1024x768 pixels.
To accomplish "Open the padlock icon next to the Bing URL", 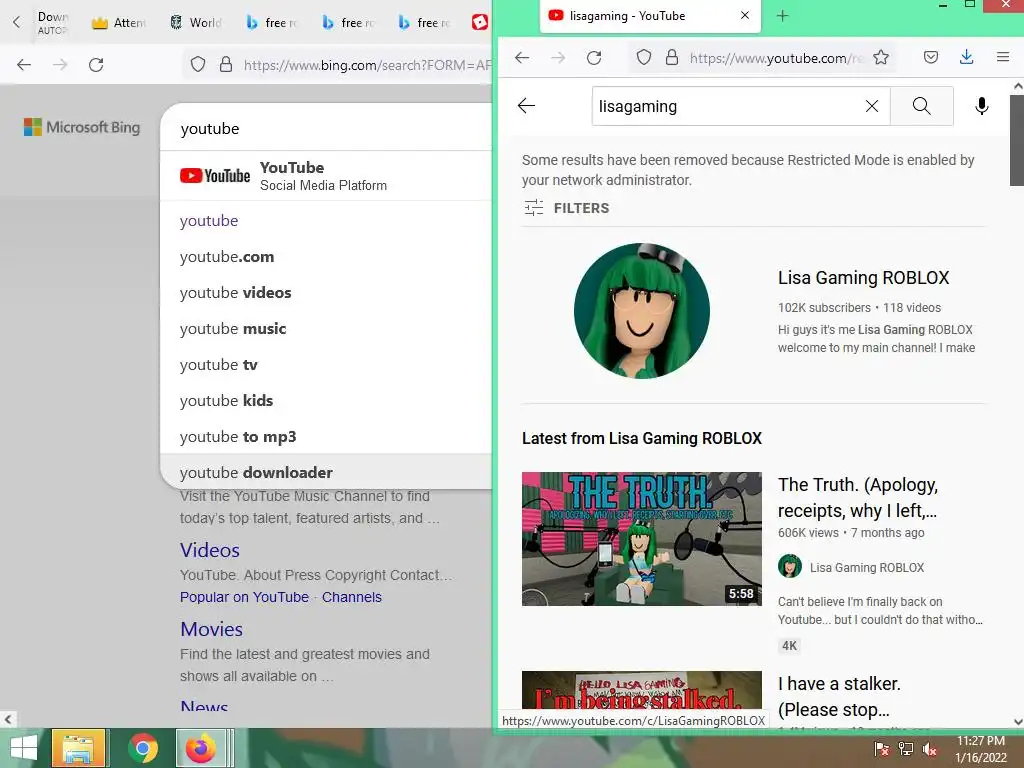I will pos(226,64).
